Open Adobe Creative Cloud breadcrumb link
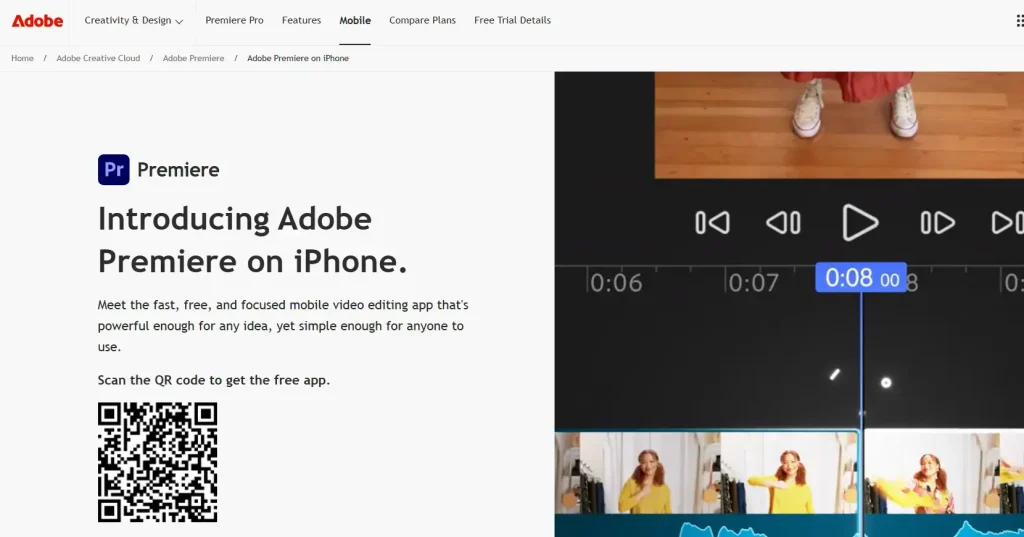1024x537 pixels. [98, 58]
